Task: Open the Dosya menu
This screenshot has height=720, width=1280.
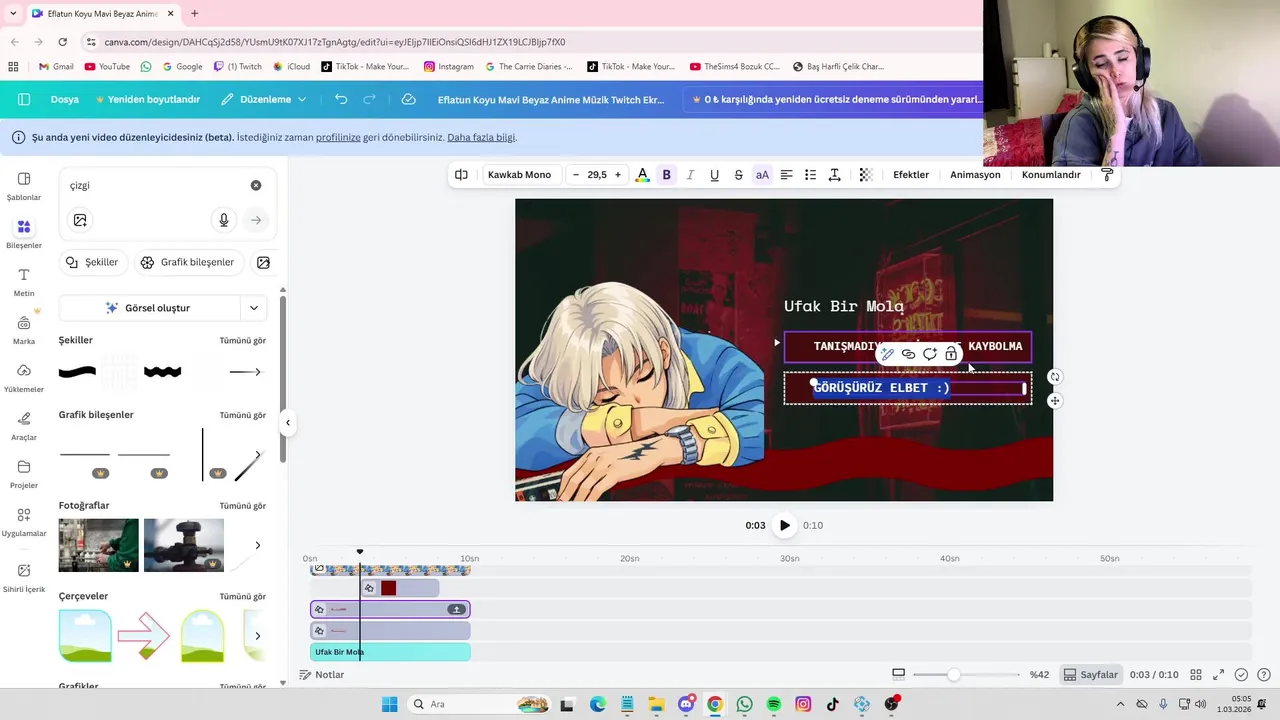Action: pyautogui.click(x=65, y=99)
